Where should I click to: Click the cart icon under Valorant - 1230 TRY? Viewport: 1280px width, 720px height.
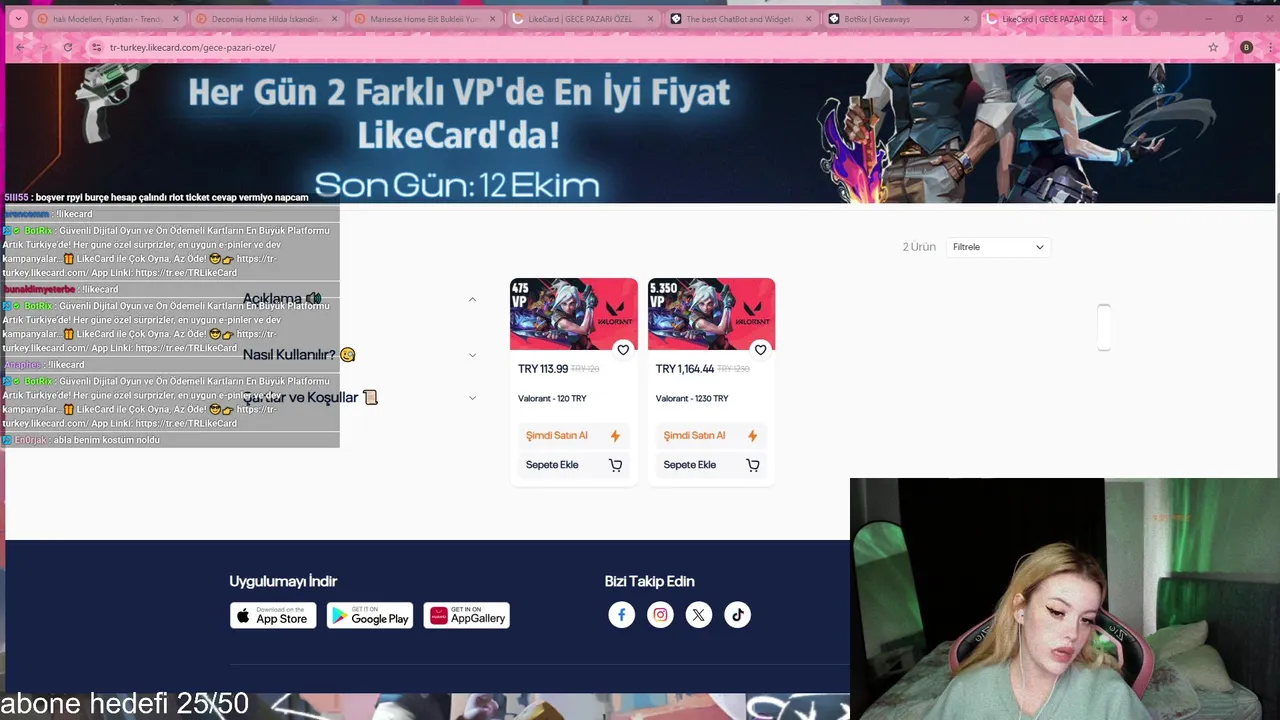753,465
